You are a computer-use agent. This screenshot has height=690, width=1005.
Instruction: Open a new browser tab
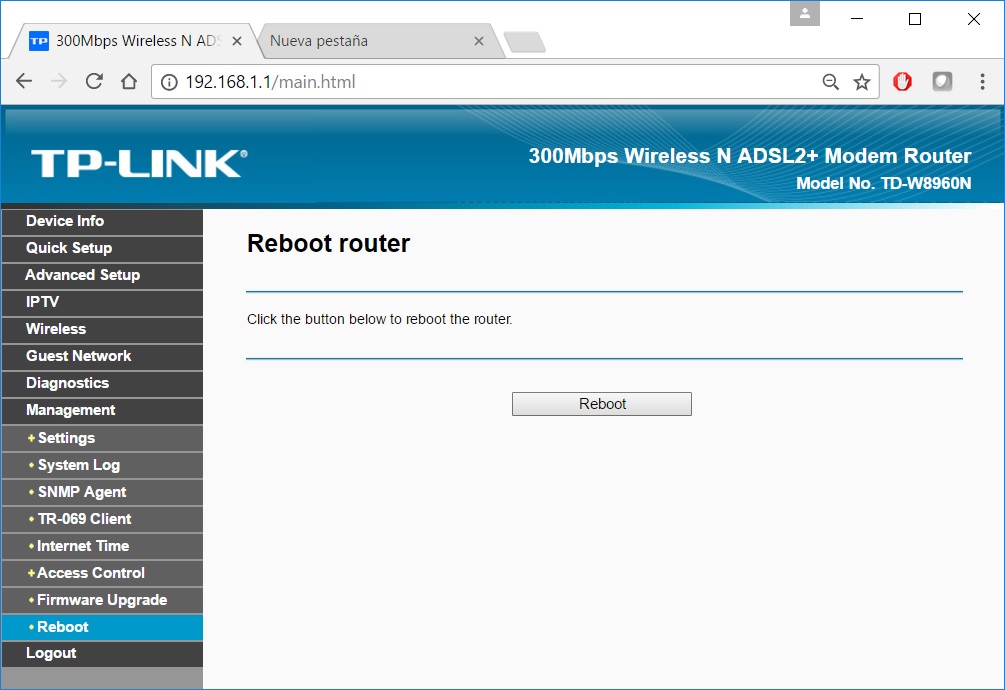525,42
